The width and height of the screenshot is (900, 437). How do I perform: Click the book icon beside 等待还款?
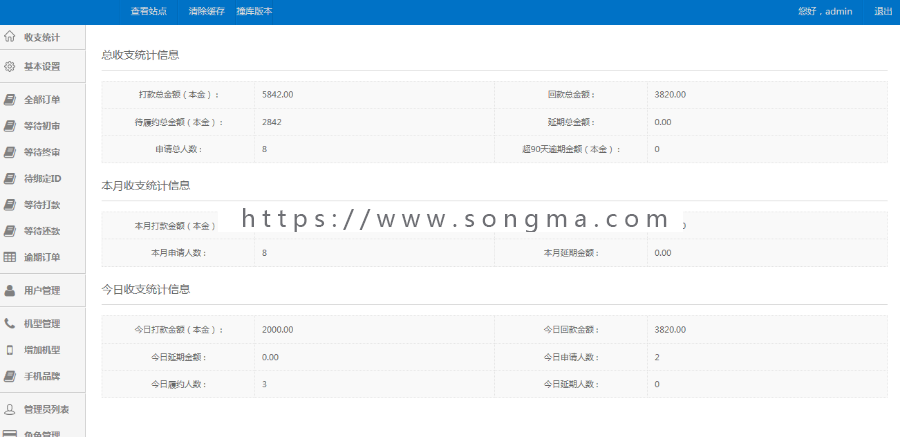tap(9, 231)
